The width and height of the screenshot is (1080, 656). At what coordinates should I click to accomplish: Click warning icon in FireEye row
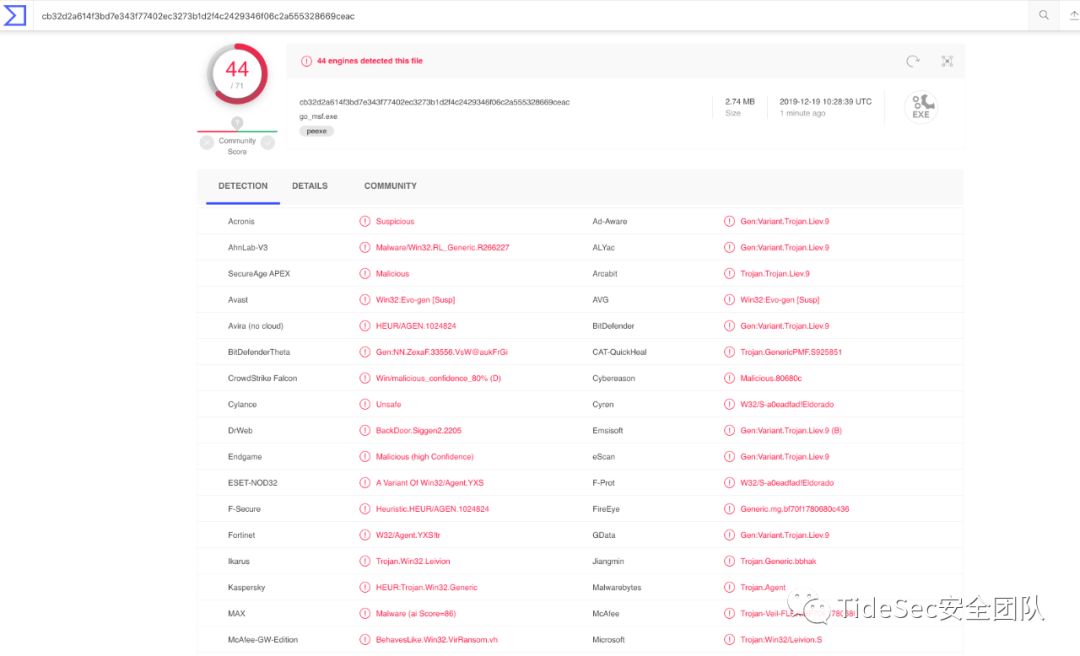(x=729, y=509)
